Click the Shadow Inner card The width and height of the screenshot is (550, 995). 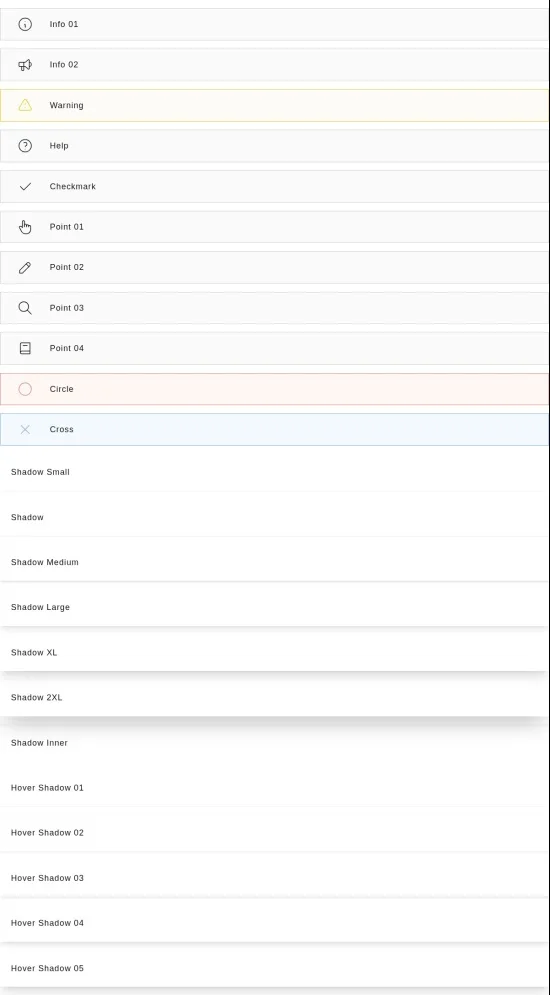coord(275,742)
